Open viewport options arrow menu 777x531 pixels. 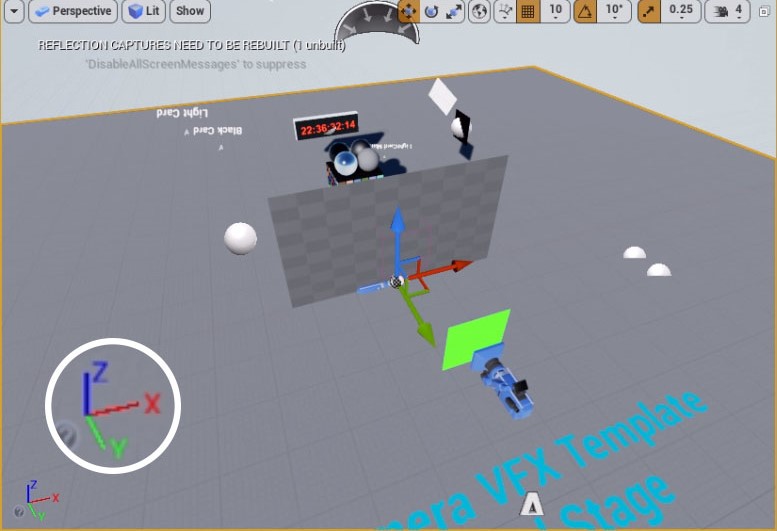(14, 11)
